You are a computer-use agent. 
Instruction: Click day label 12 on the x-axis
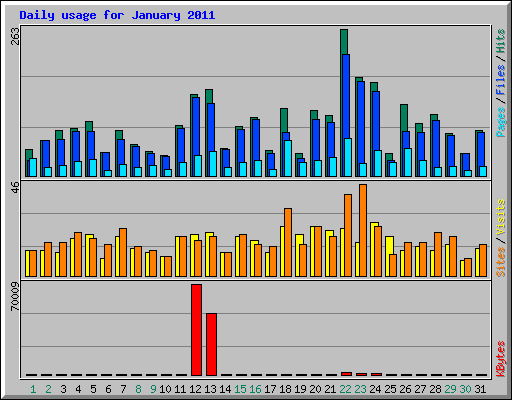[195, 389]
